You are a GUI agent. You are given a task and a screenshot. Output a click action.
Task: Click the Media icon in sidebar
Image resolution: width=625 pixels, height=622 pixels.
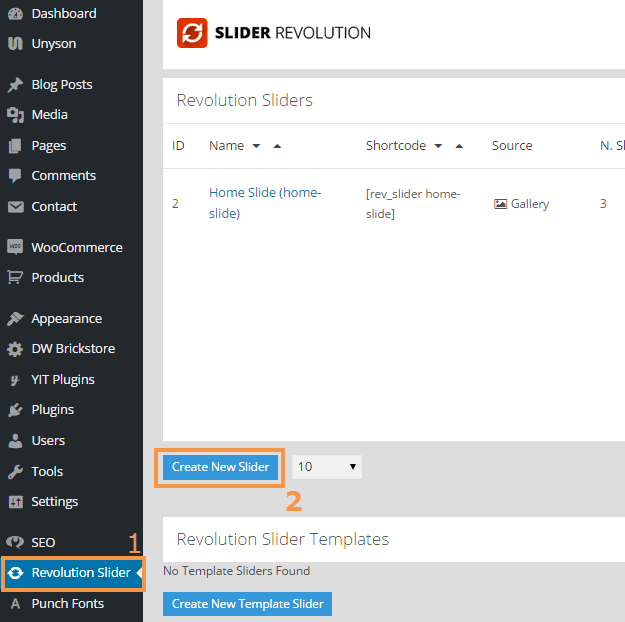click(x=15, y=115)
